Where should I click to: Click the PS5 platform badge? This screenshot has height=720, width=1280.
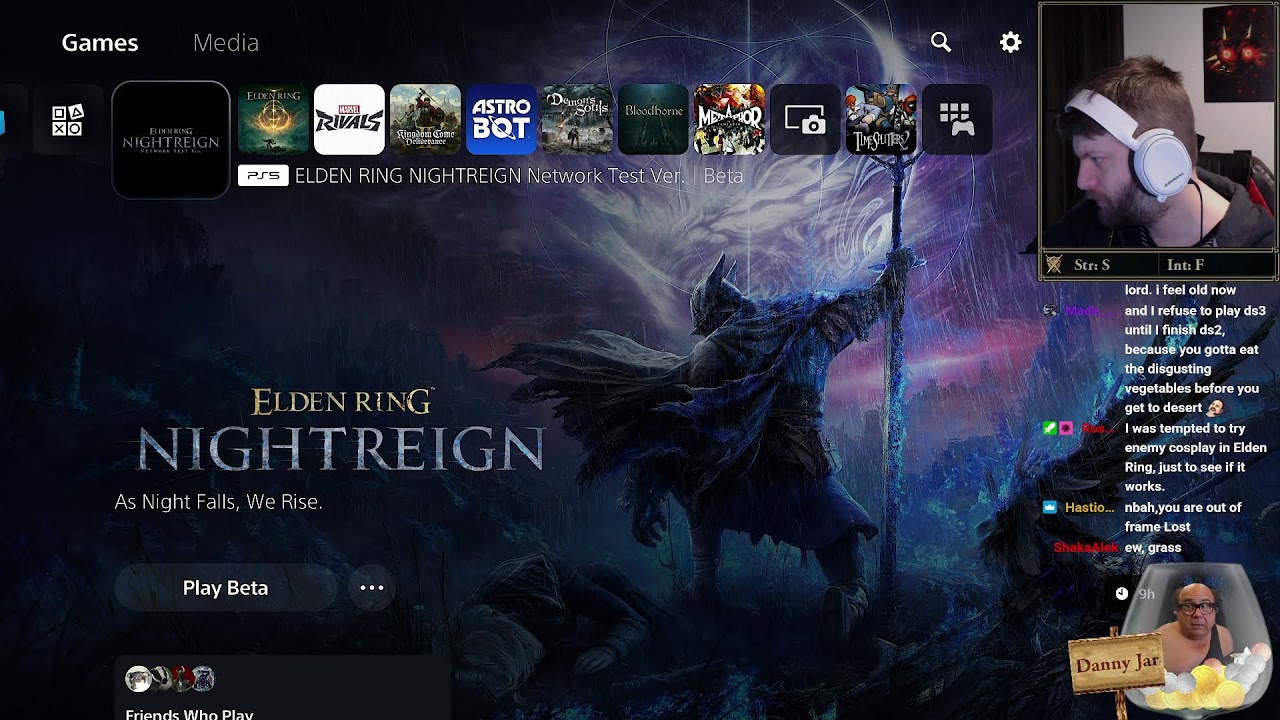point(263,176)
